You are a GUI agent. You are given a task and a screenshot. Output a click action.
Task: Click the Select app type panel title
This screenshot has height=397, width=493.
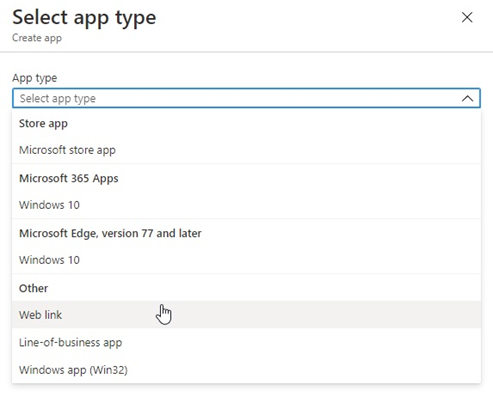[84, 18]
